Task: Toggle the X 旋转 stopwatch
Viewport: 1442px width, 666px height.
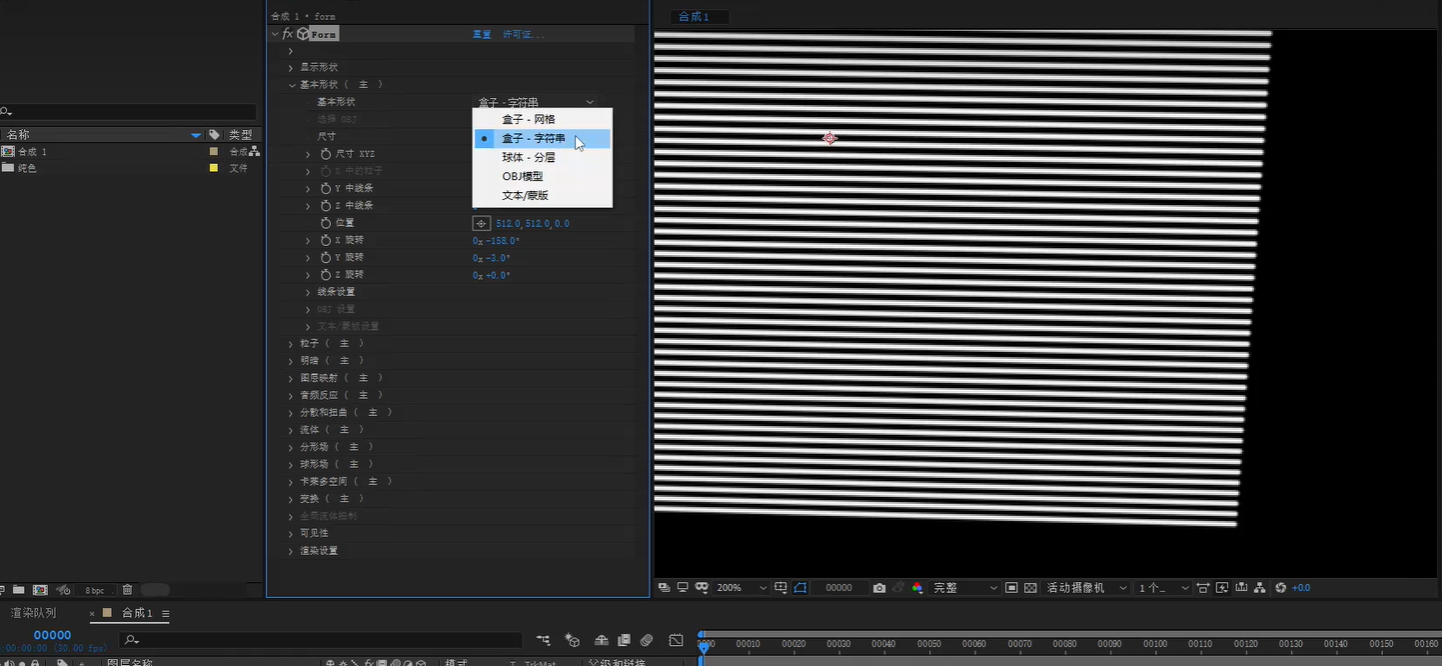Action: (x=325, y=240)
